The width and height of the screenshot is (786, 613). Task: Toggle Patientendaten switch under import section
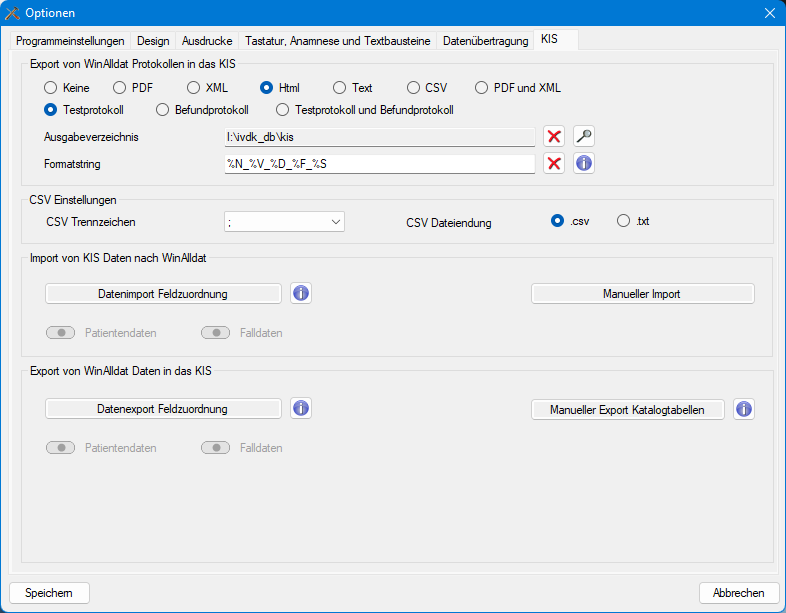pyautogui.click(x=61, y=333)
